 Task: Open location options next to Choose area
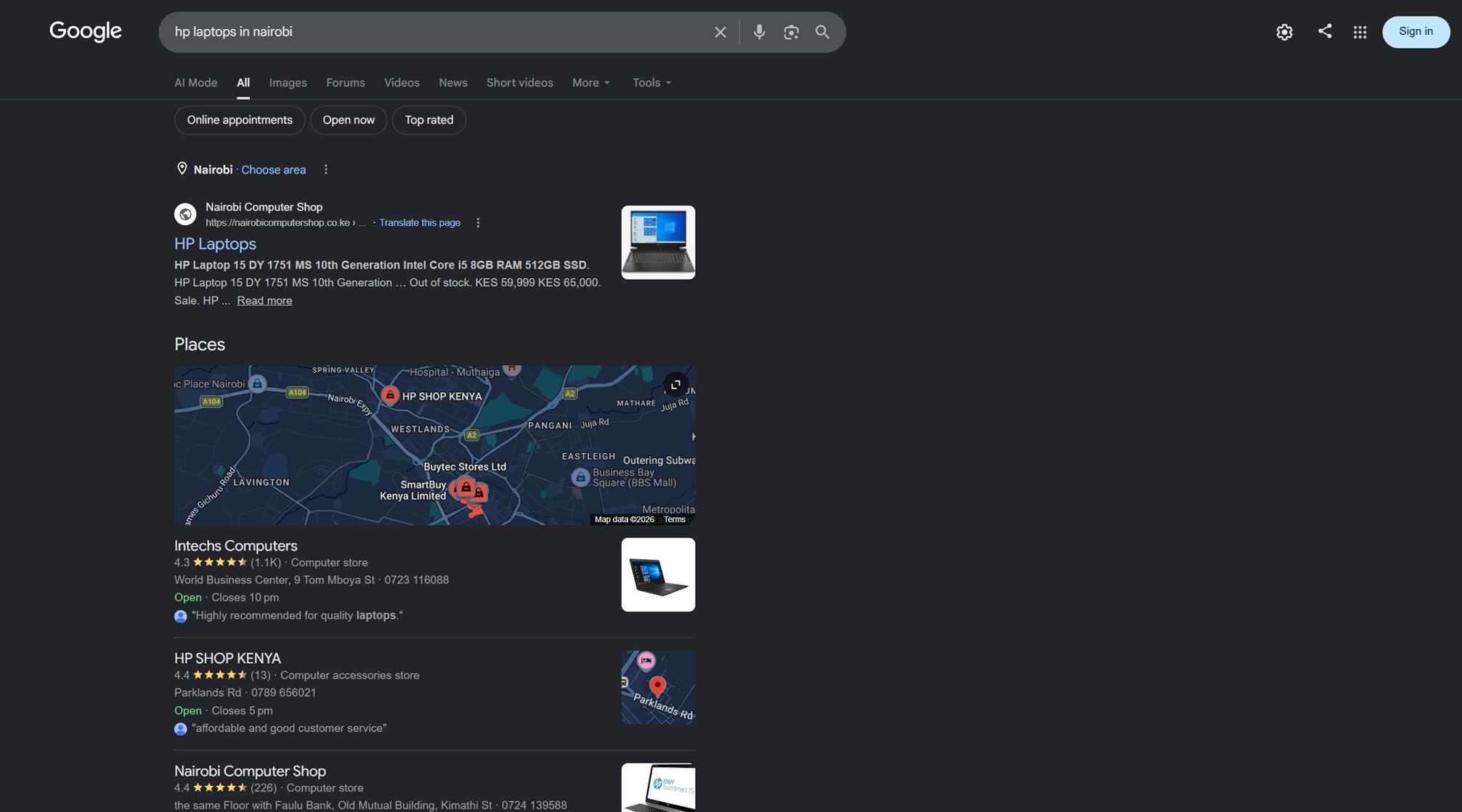326,169
